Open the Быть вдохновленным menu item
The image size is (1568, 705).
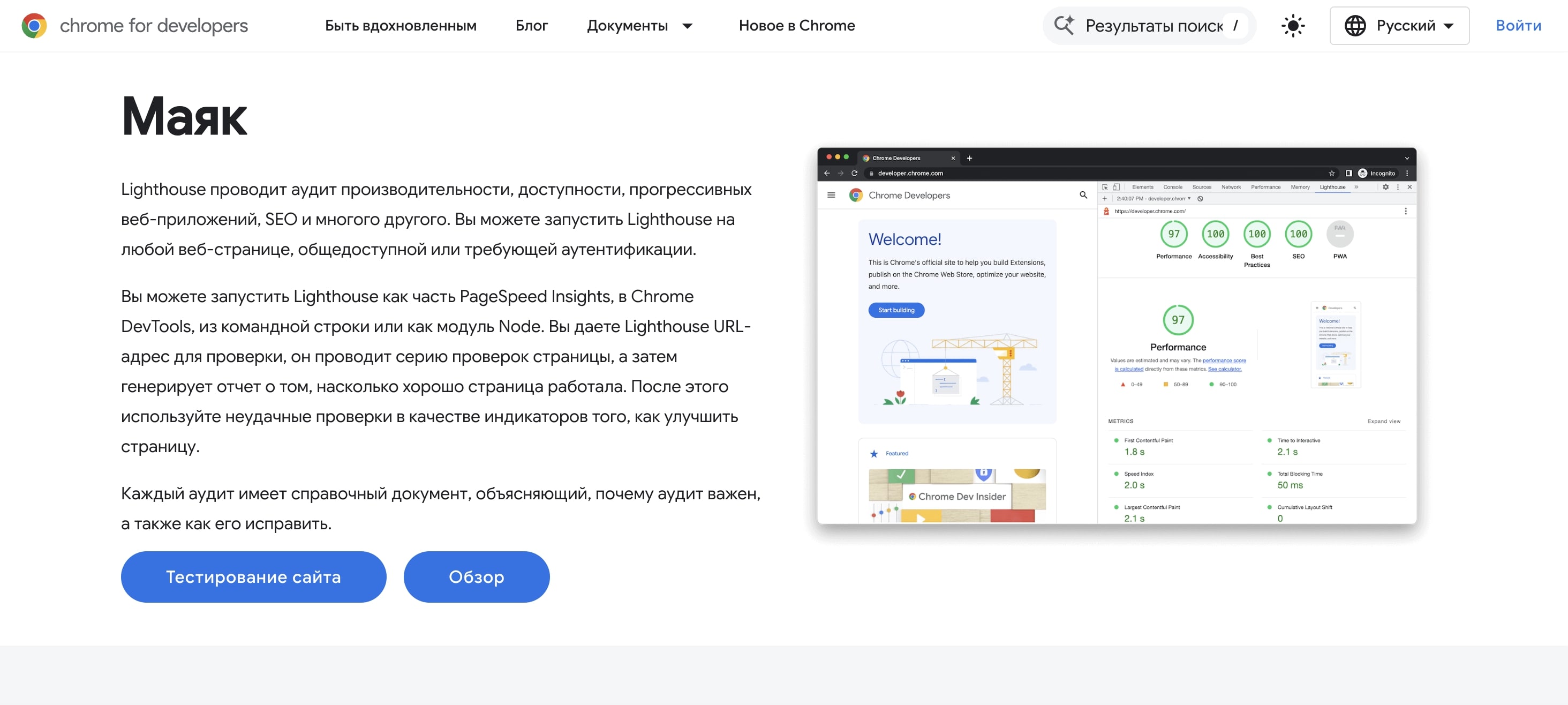[401, 26]
